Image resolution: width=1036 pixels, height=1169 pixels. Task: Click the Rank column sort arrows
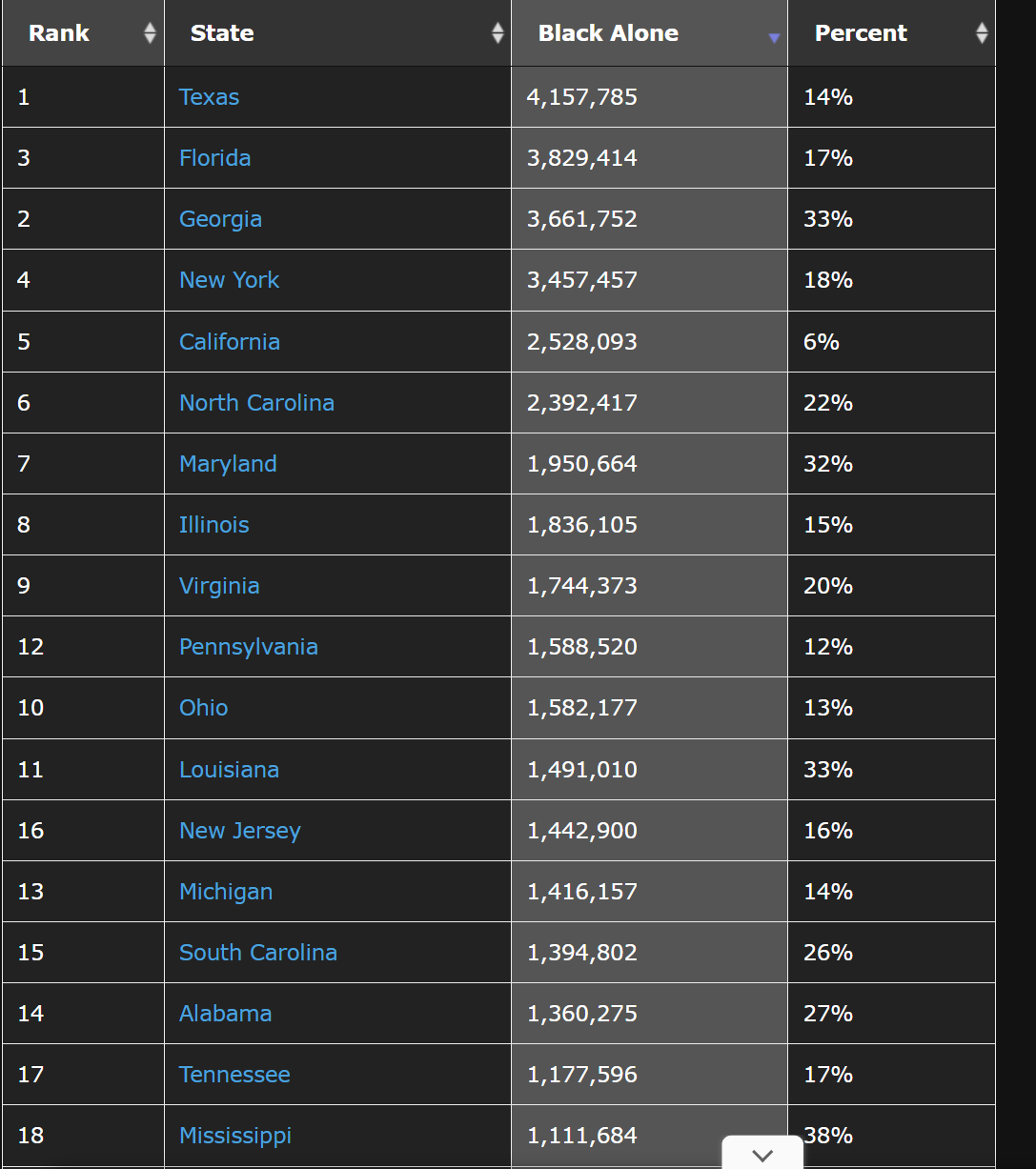[150, 33]
